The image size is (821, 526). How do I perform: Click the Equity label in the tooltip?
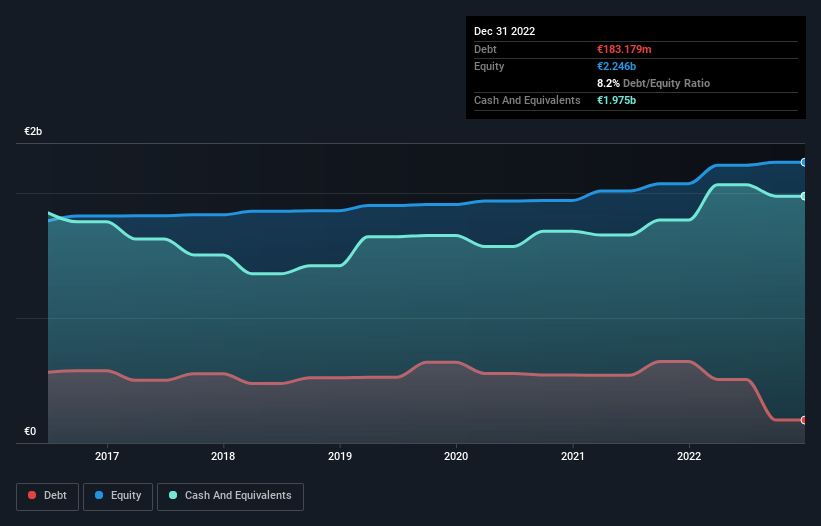[x=489, y=66]
